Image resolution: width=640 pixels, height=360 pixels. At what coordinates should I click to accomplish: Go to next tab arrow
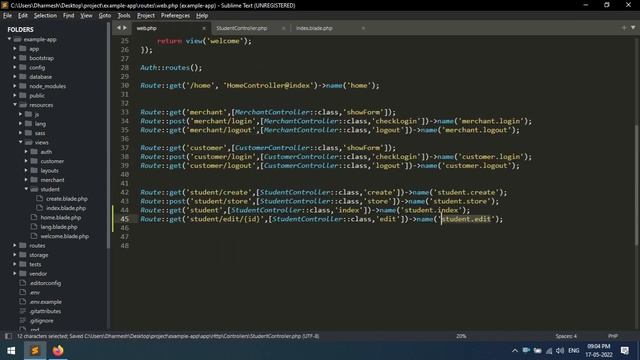tap(125, 28)
